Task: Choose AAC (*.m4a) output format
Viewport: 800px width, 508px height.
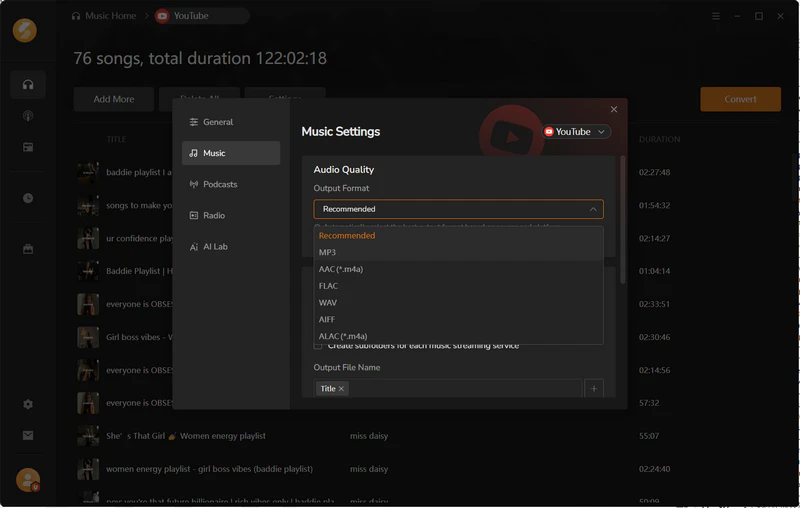Action: pos(458,269)
